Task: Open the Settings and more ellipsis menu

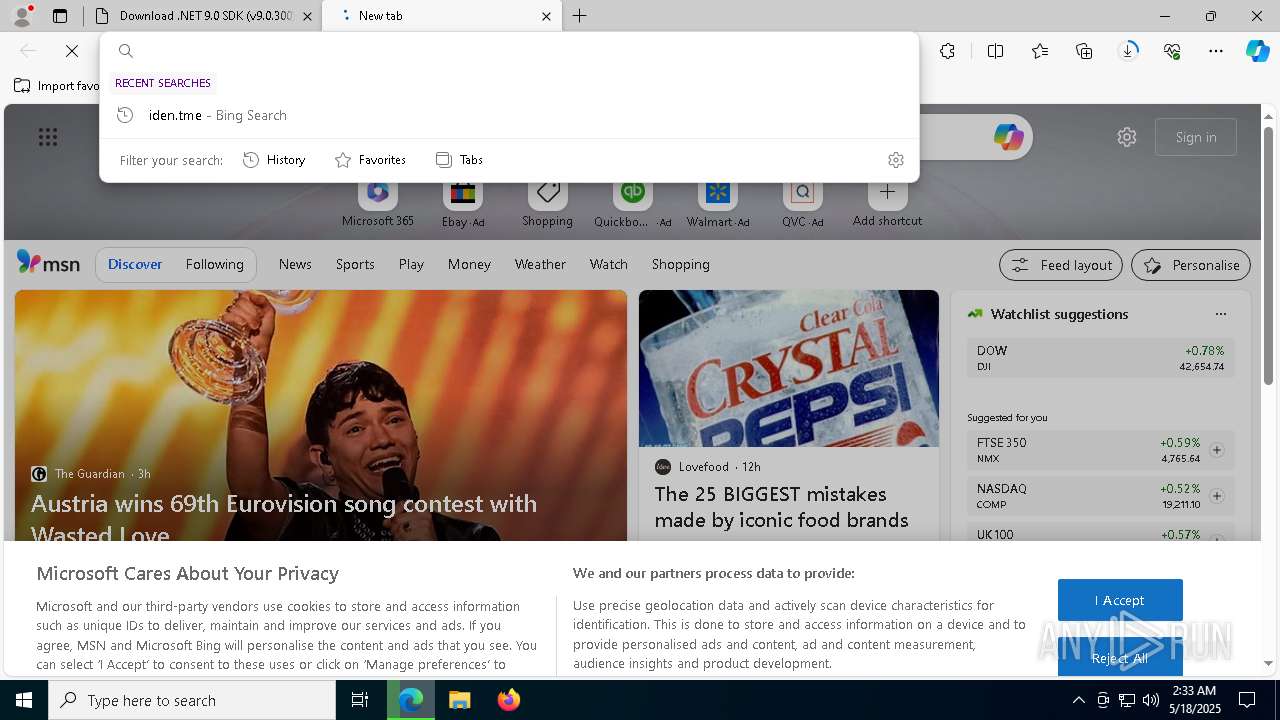Action: (x=1216, y=51)
